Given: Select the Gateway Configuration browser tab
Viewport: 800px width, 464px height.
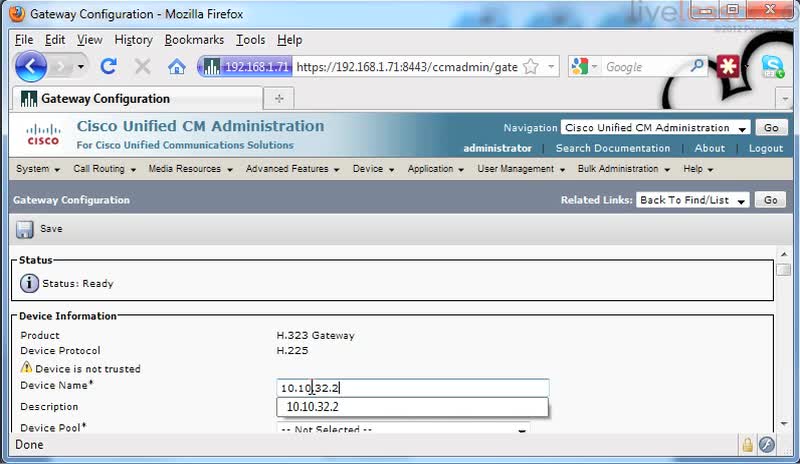Looking at the screenshot, I should point(137,99).
